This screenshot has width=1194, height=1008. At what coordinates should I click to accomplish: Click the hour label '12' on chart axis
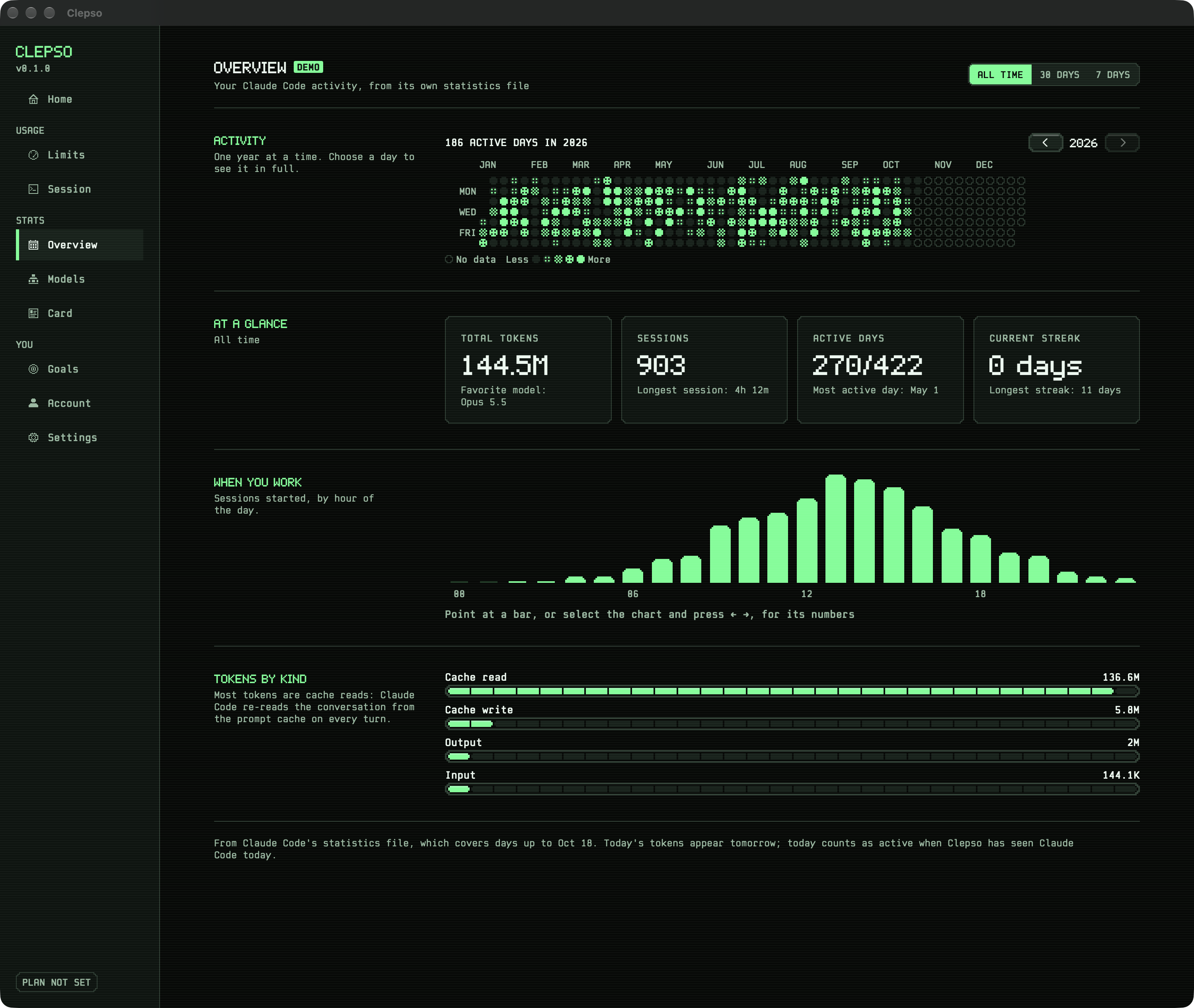[807, 594]
